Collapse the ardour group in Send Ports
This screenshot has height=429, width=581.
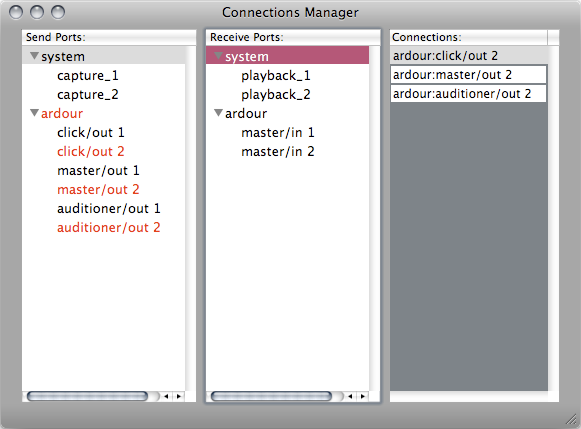34,113
